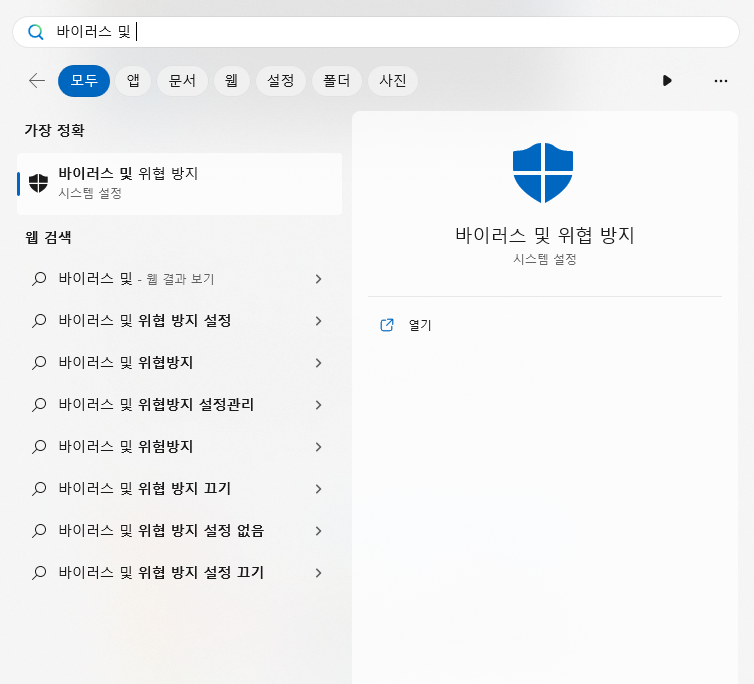Click the 바이러스 및 위협 방지 title in preview
The width and height of the screenshot is (754, 684).
pyautogui.click(x=545, y=235)
